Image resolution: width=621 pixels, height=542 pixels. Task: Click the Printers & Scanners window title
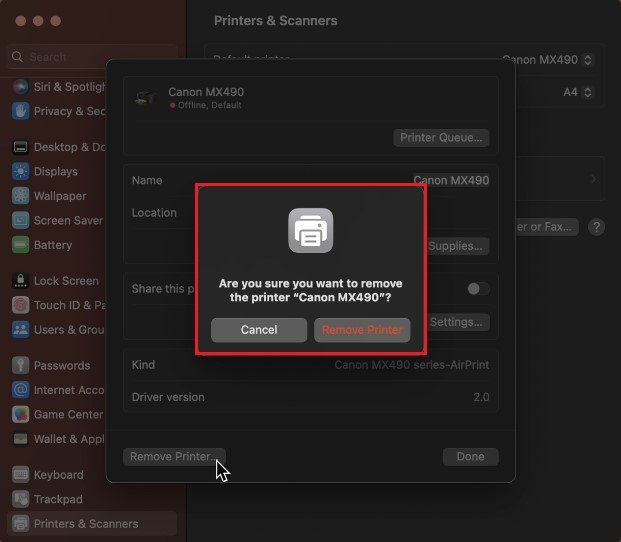point(276,21)
